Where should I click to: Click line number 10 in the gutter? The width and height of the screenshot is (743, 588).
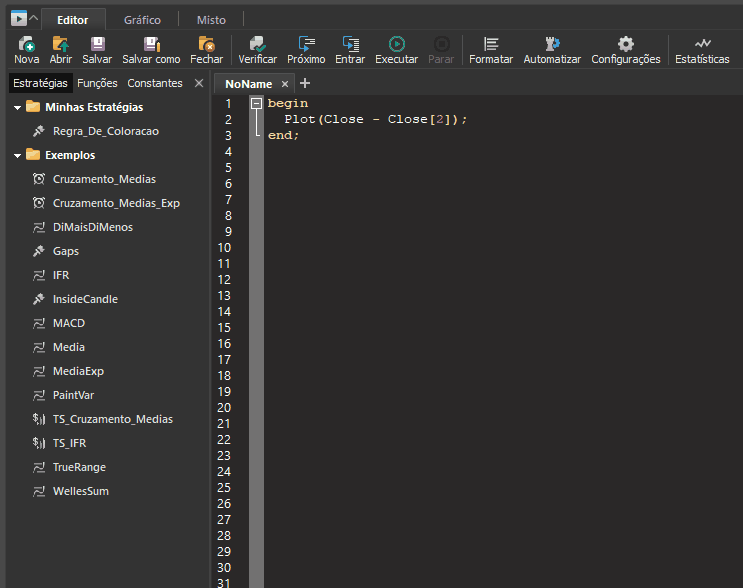click(x=224, y=248)
